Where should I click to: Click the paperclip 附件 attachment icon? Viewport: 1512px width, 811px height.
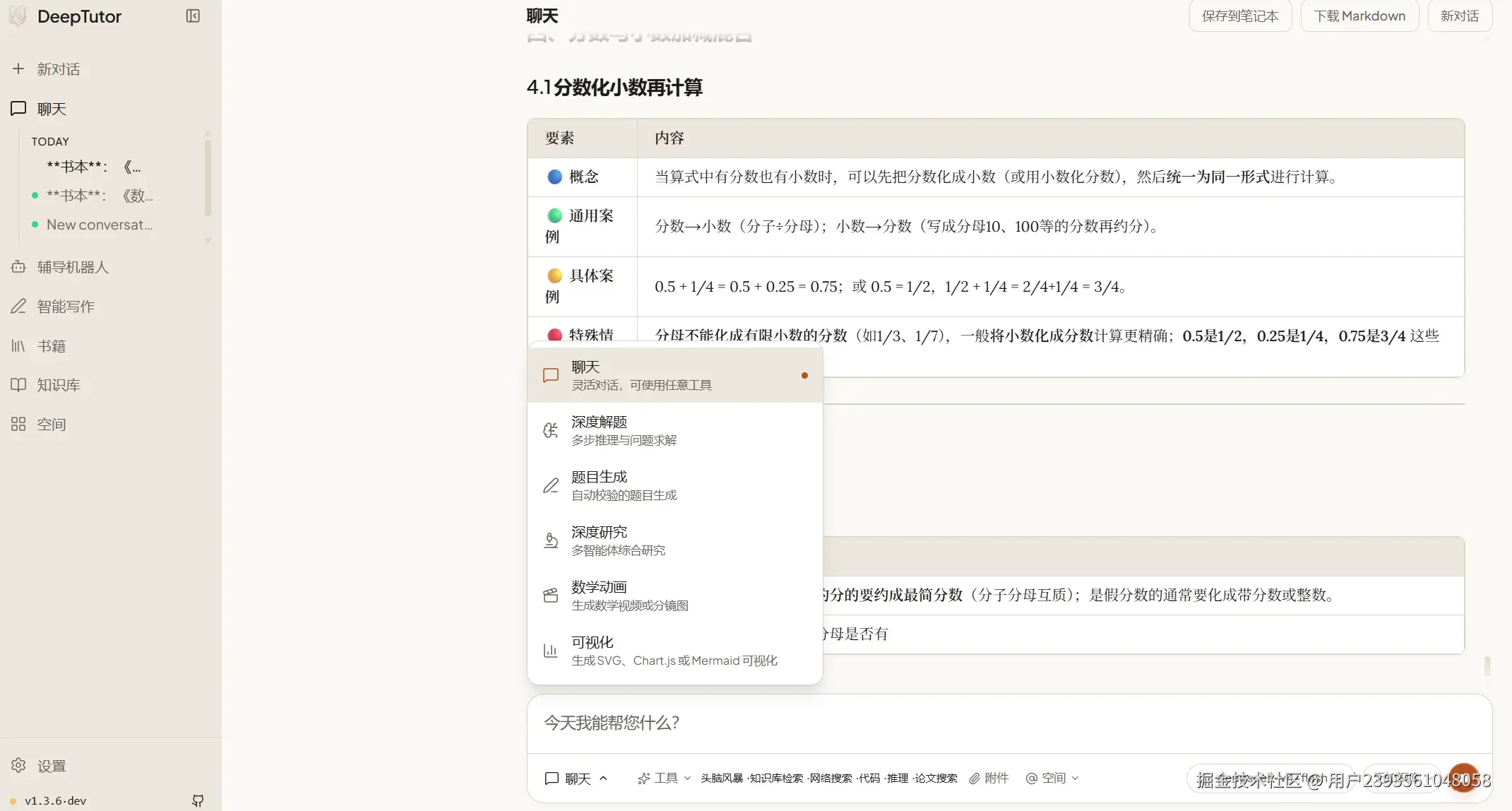click(x=975, y=778)
